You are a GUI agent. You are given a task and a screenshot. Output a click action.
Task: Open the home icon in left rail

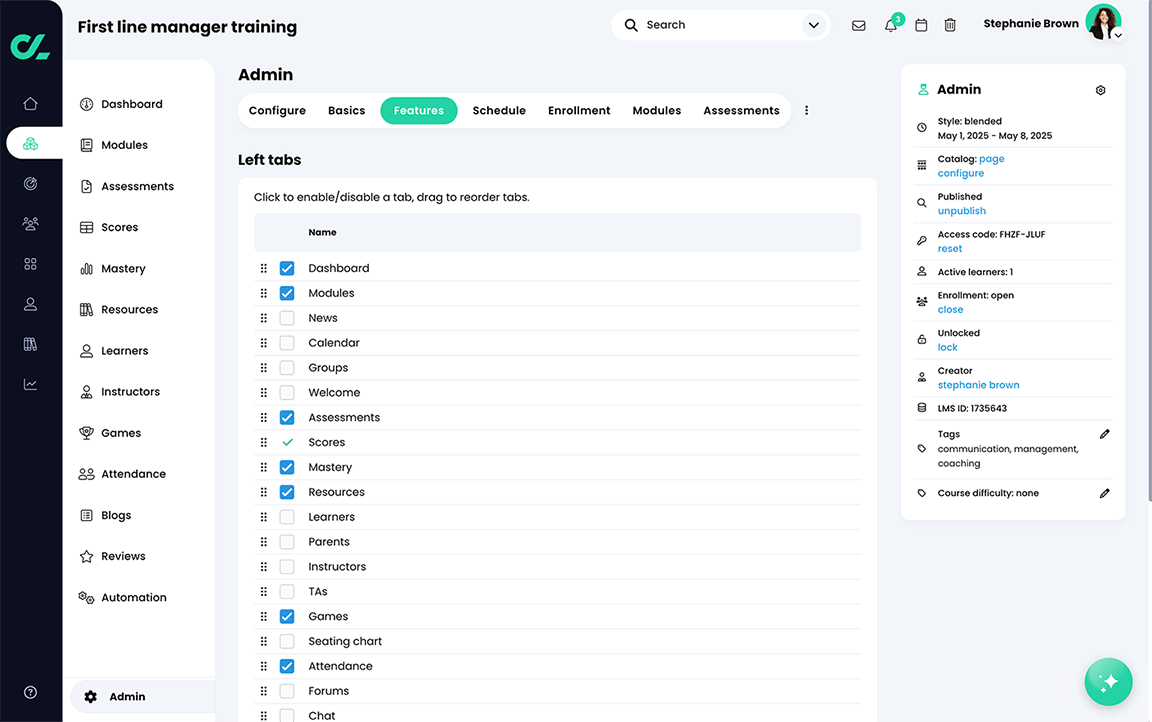(x=30, y=104)
